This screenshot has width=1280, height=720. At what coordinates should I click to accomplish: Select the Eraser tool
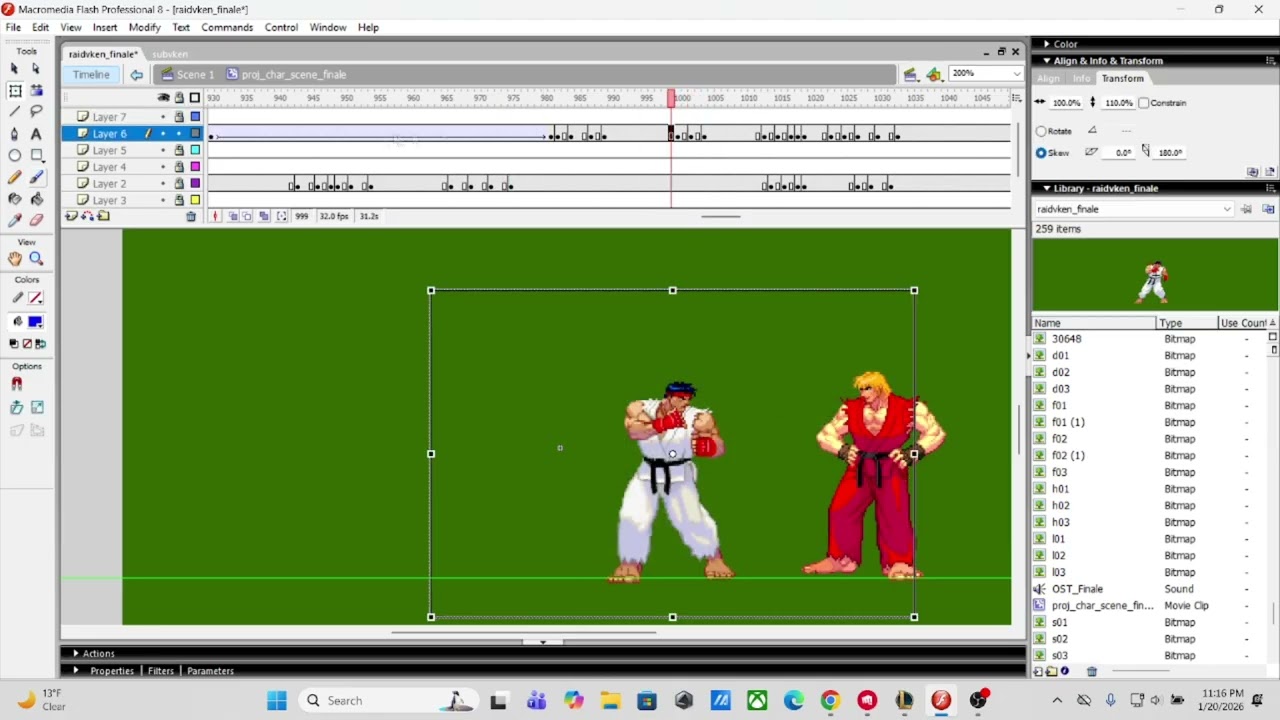36,220
